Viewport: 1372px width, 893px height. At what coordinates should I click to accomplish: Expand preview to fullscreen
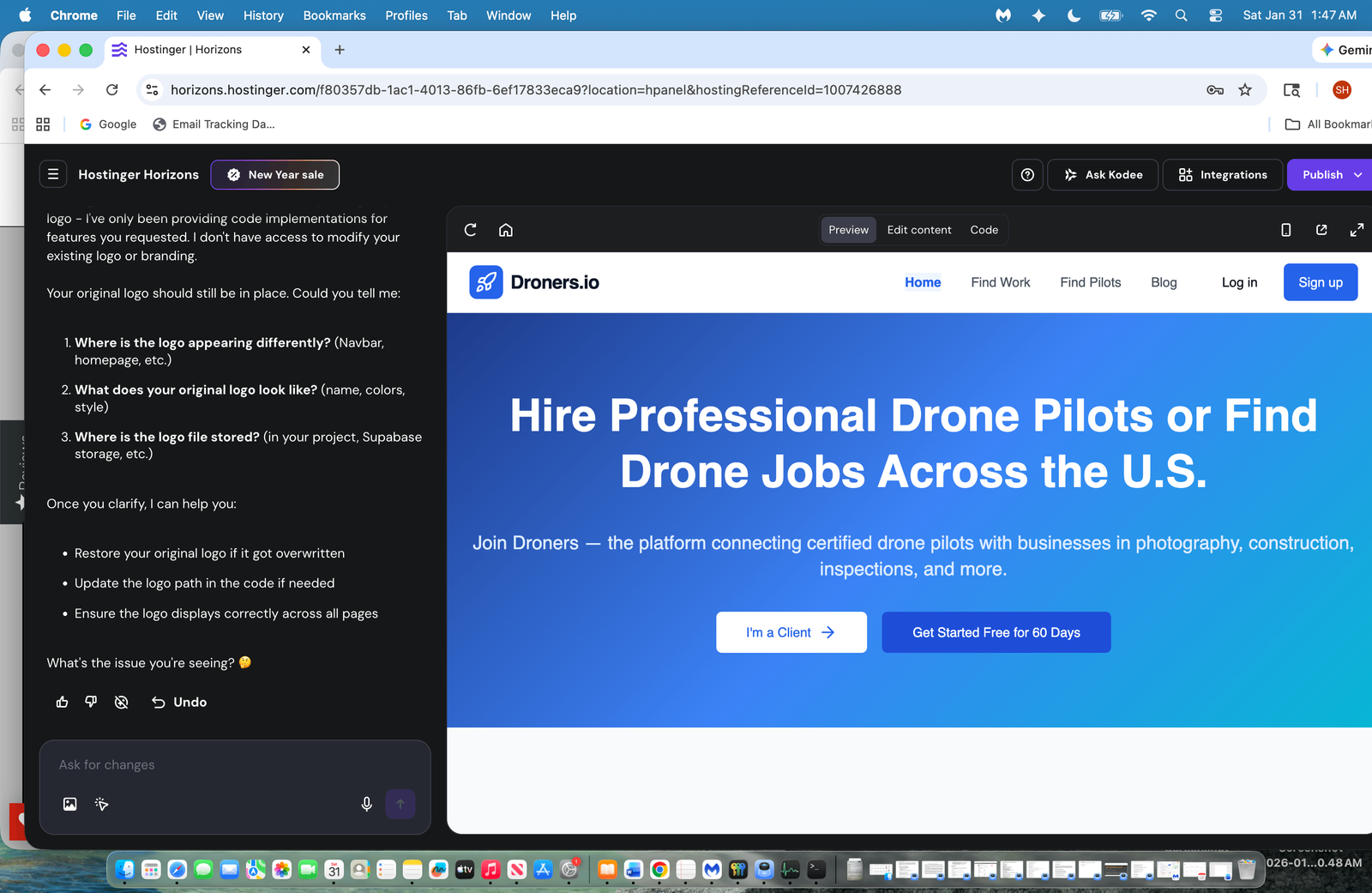point(1357,230)
